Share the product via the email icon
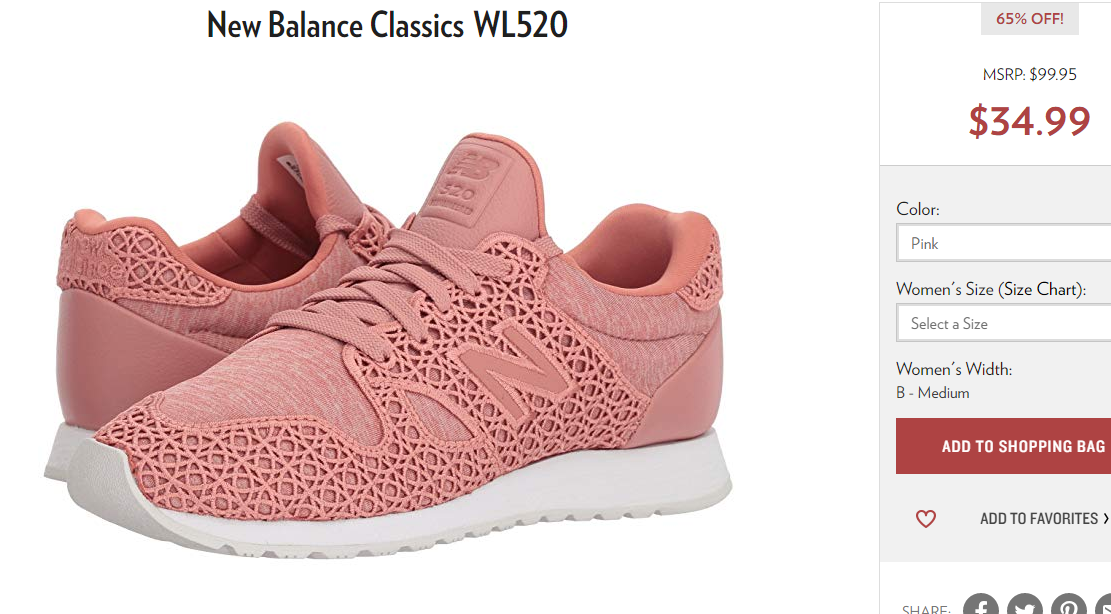The width and height of the screenshot is (1111, 614). pyautogui.click(x=1104, y=604)
